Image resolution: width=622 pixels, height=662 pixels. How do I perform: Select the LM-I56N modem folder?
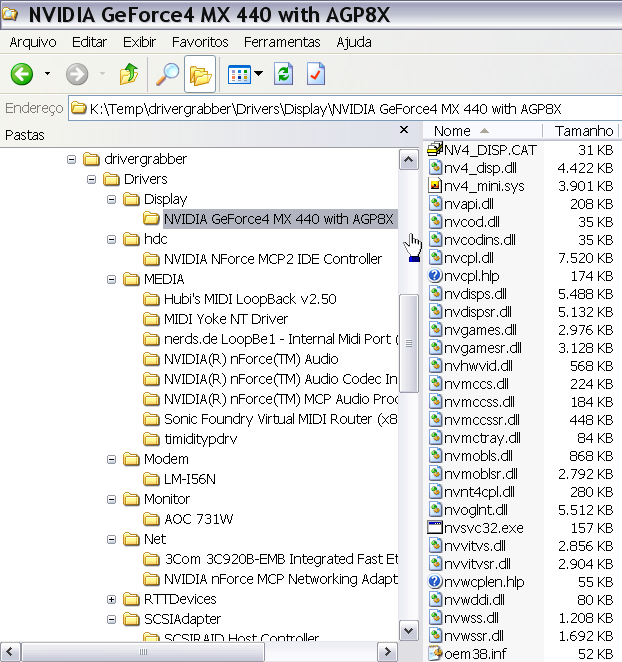179,479
